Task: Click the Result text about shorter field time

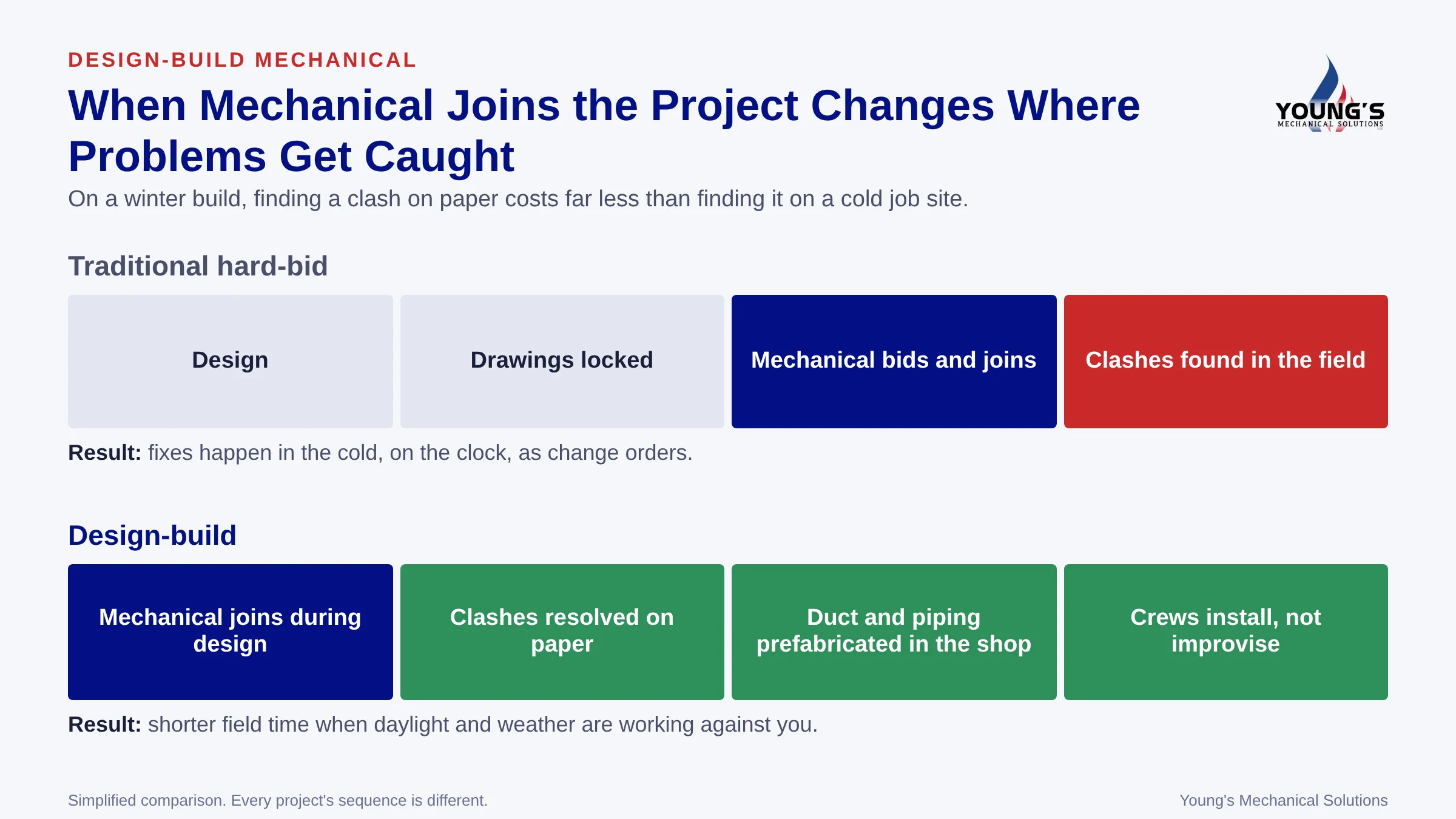Action: point(443,725)
